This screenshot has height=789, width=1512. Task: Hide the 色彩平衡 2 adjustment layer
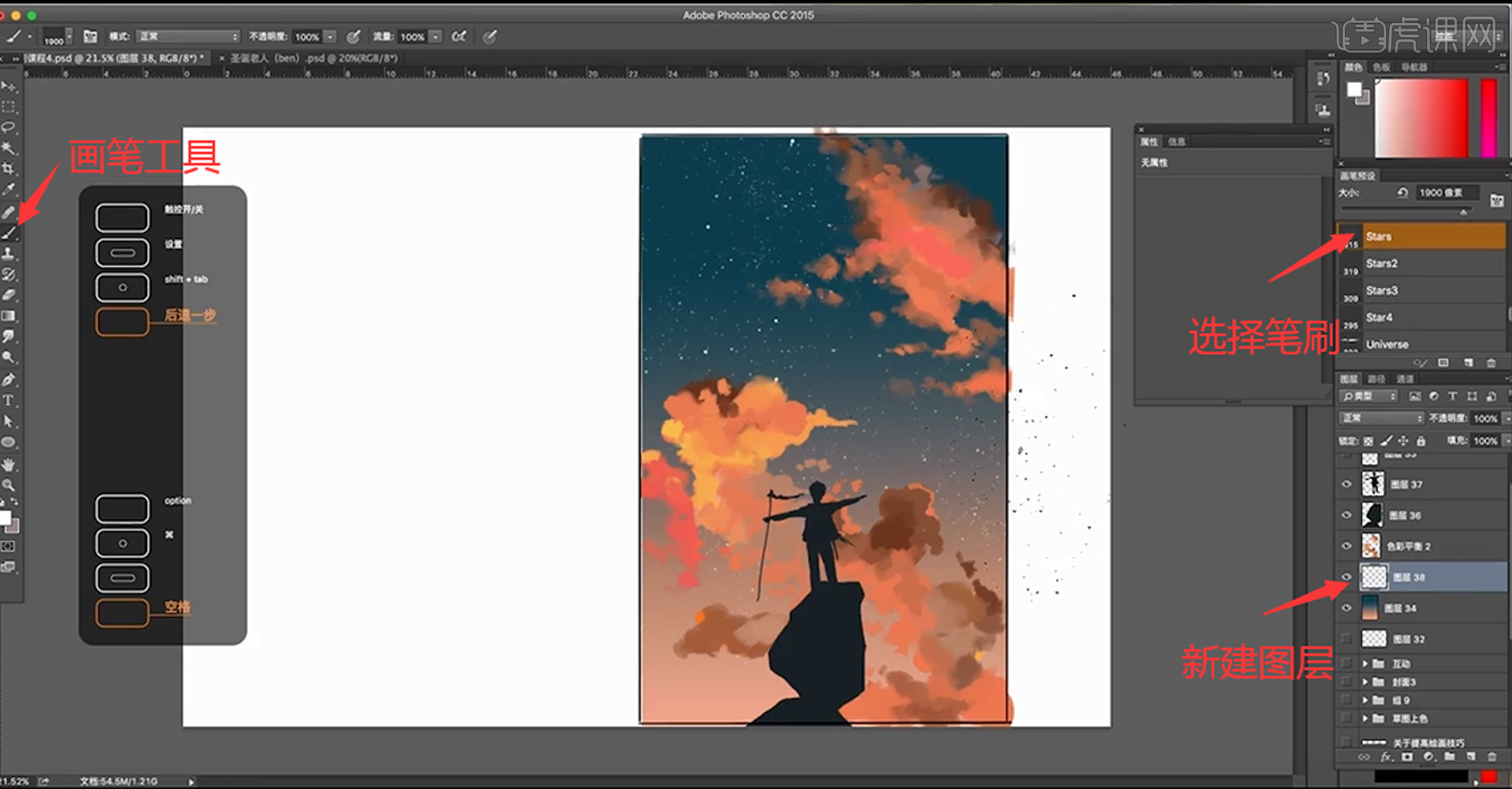tap(1347, 546)
